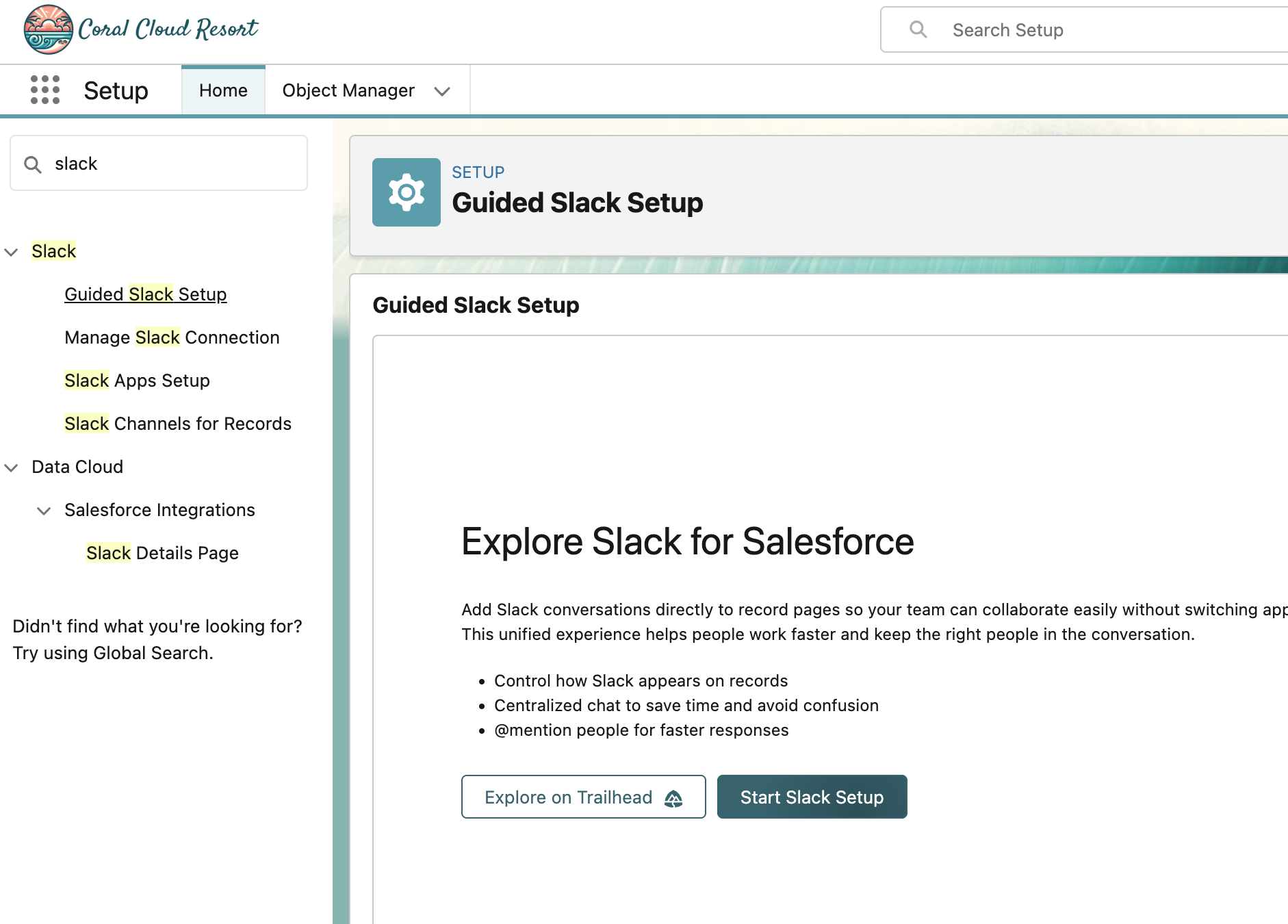Click the Guided Slack Setup sidebar link
This screenshot has height=924, width=1288.
145,294
